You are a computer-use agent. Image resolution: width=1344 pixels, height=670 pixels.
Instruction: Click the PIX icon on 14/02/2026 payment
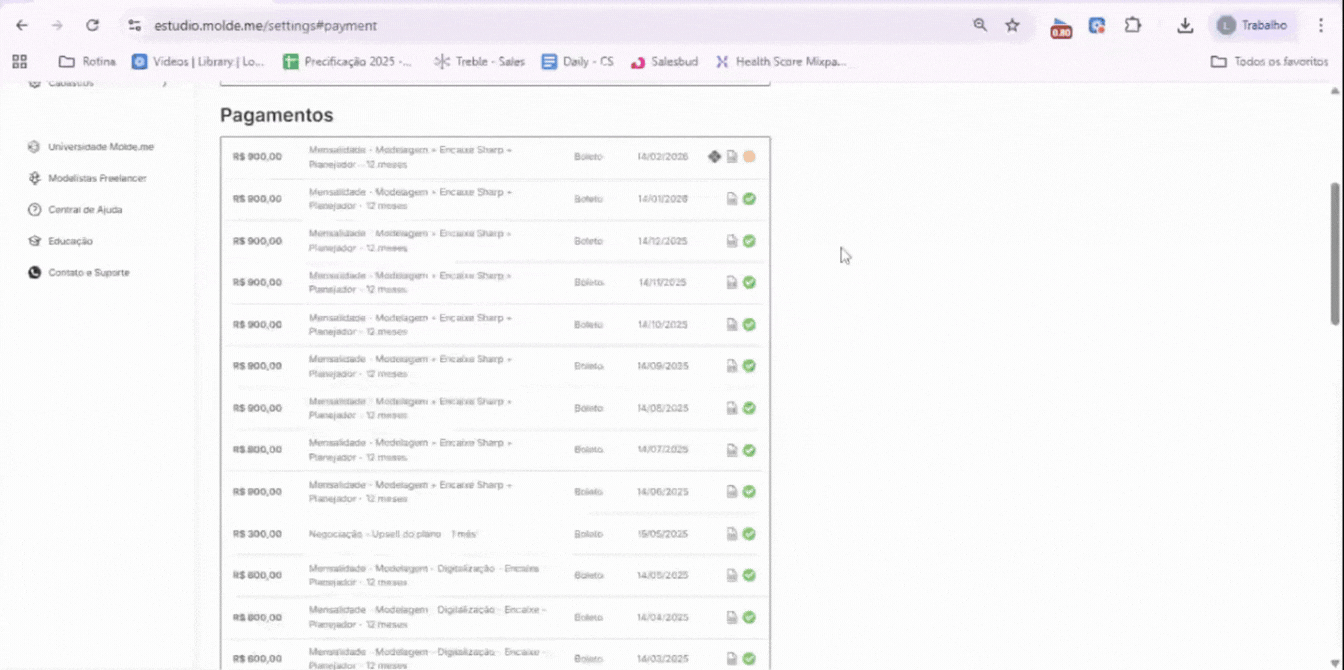(x=714, y=157)
